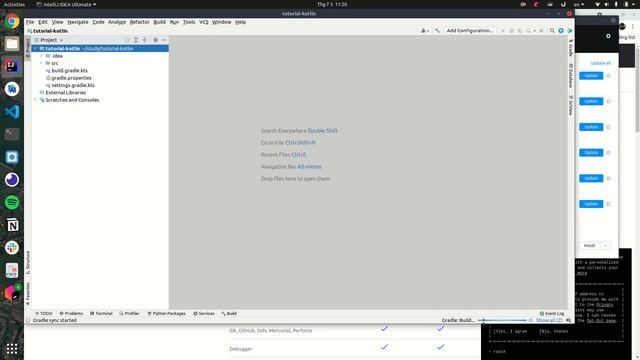Open the Build tool window tab
Image resolution: width=640 pixels, height=360 pixels.
point(229,313)
